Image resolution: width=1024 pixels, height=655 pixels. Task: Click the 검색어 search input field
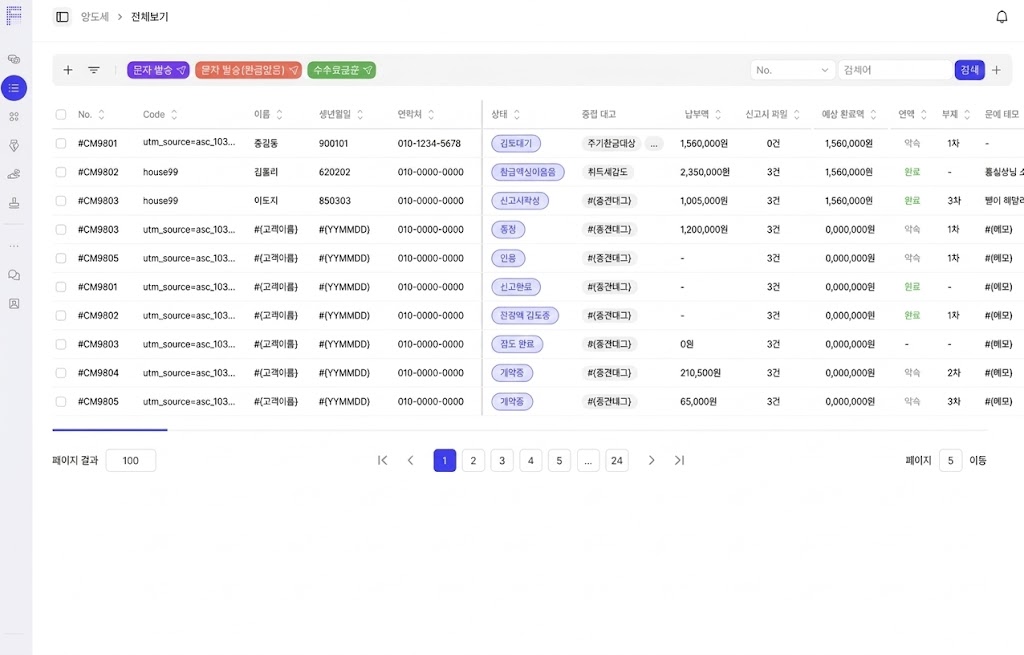point(894,70)
